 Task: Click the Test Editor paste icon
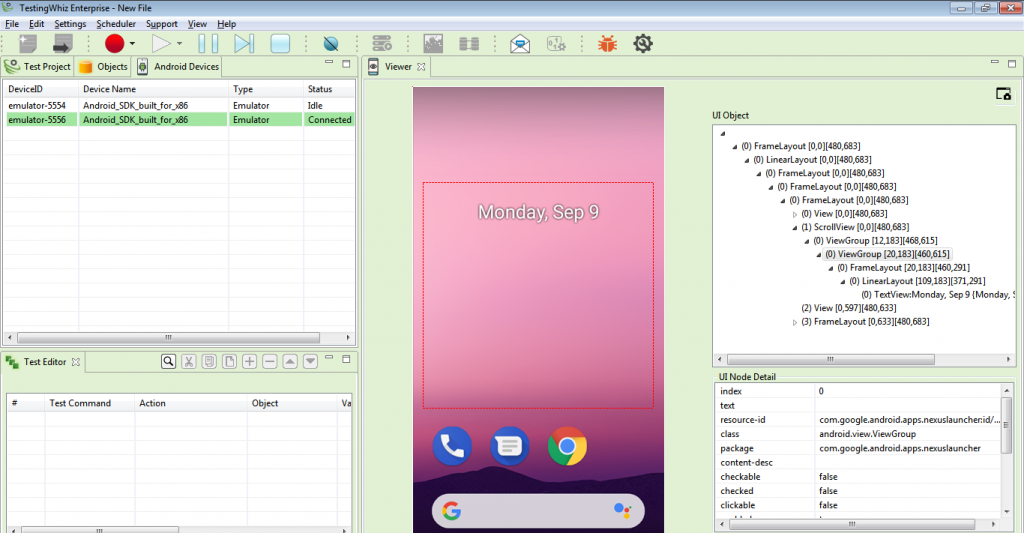pyautogui.click(x=229, y=361)
